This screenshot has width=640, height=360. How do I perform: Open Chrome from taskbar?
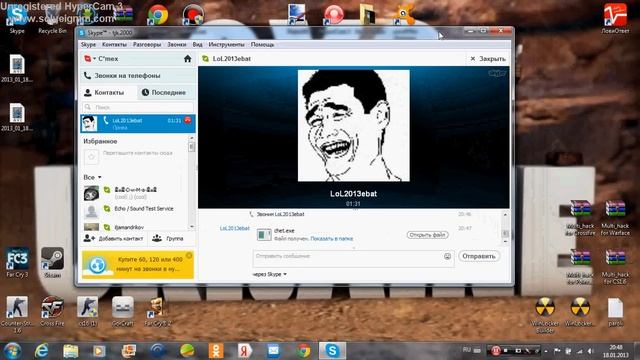(x=303, y=351)
